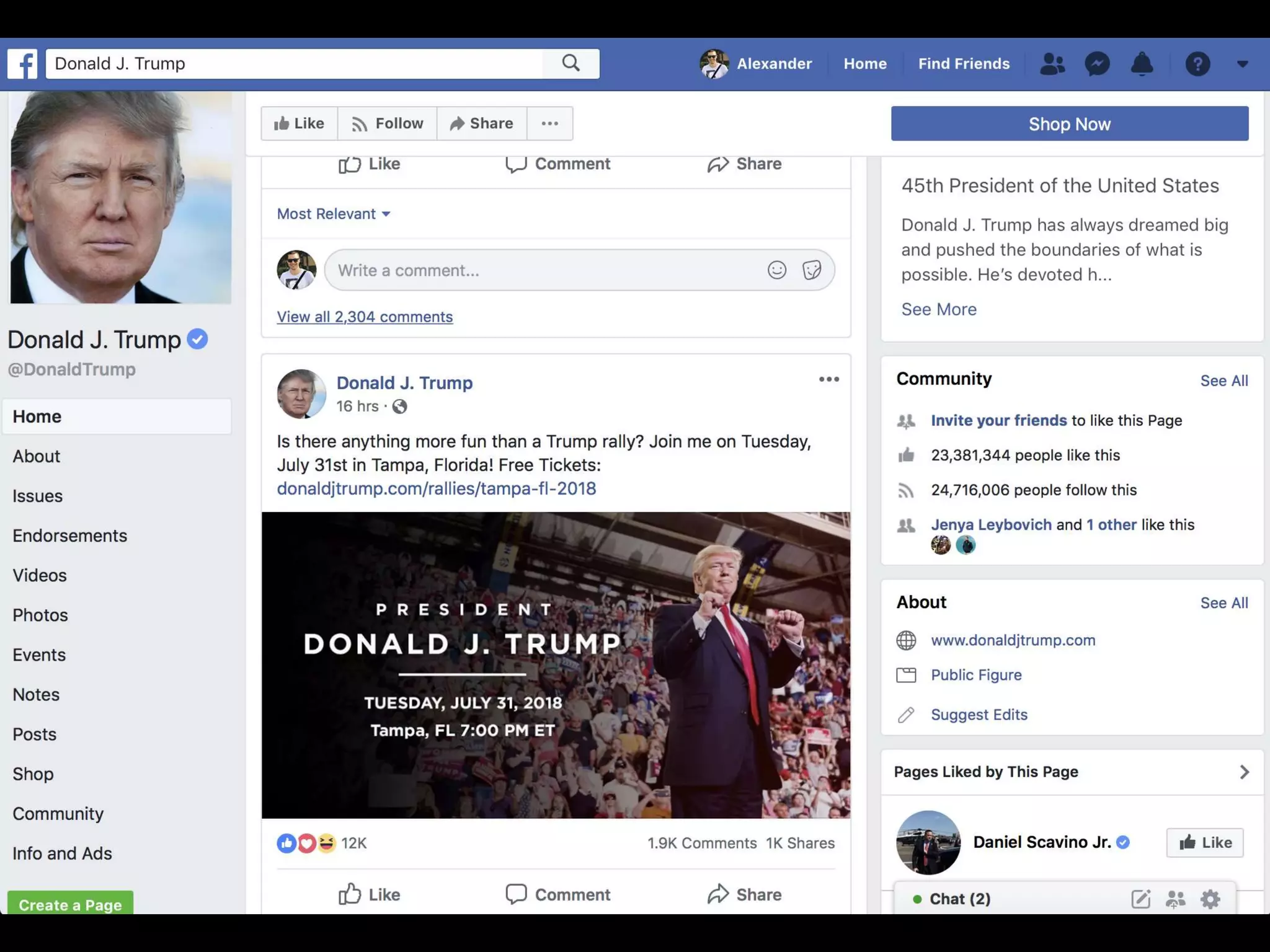Open the rally post options ellipsis

click(829, 379)
